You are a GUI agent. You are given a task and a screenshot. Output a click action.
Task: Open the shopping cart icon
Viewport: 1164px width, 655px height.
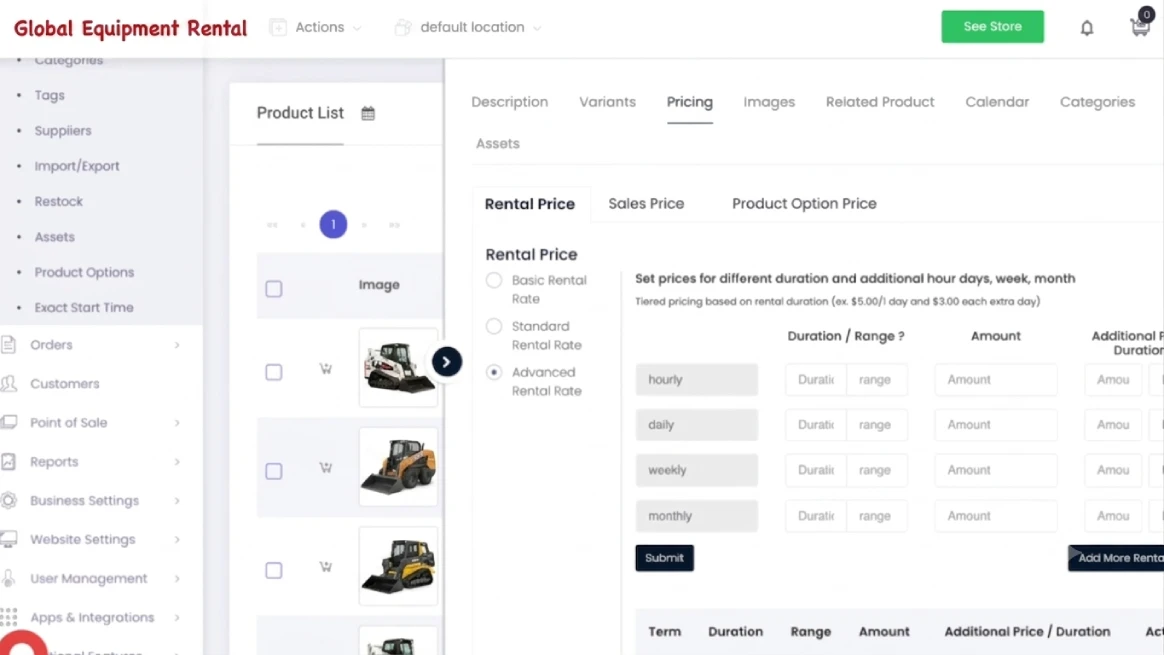(1140, 27)
